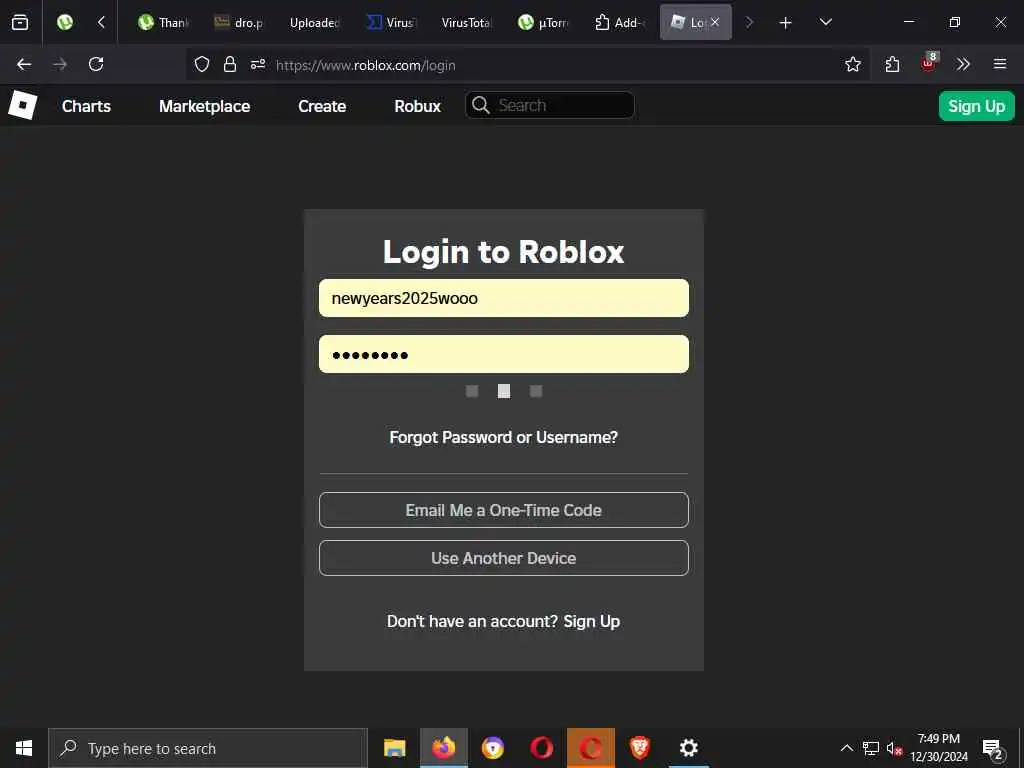The image size is (1024, 768).
Task: Click the muted volume tray icon
Action: pyautogui.click(x=894, y=749)
